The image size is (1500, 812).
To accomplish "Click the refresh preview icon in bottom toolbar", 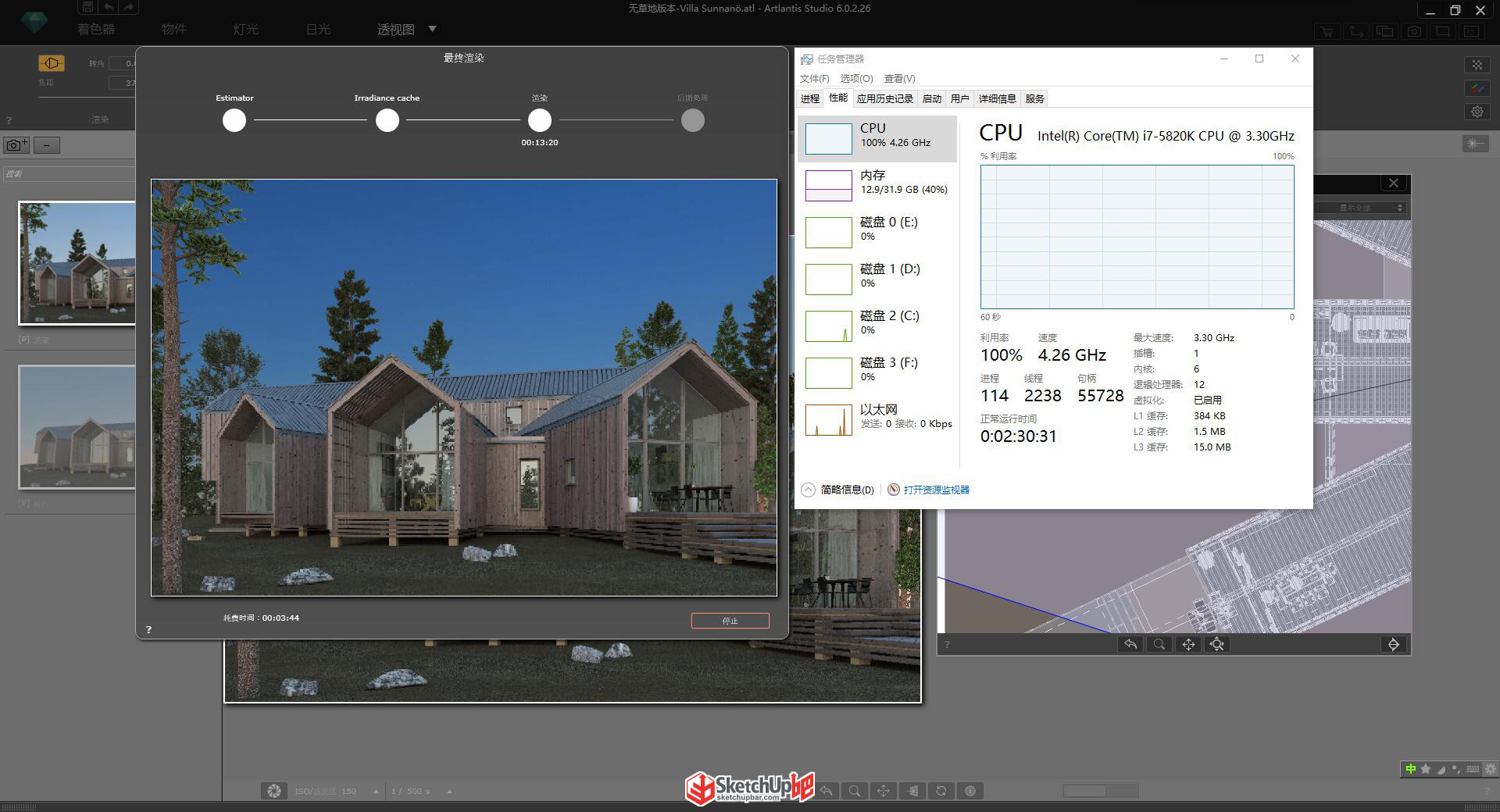I will [941, 791].
